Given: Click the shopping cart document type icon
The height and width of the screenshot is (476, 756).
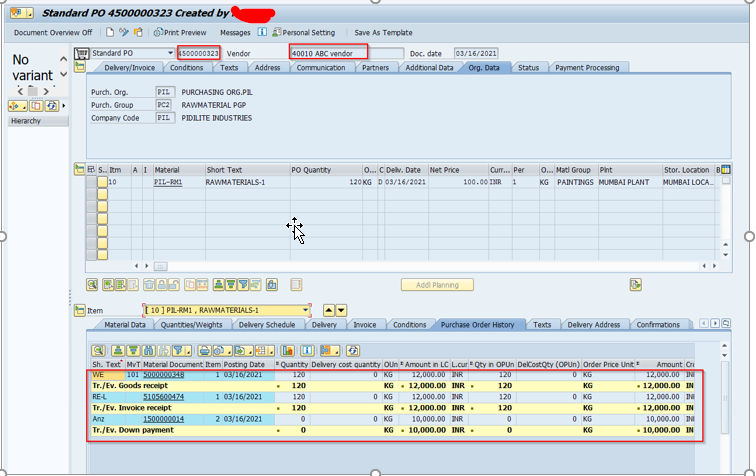Looking at the screenshot, I should 81,53.
